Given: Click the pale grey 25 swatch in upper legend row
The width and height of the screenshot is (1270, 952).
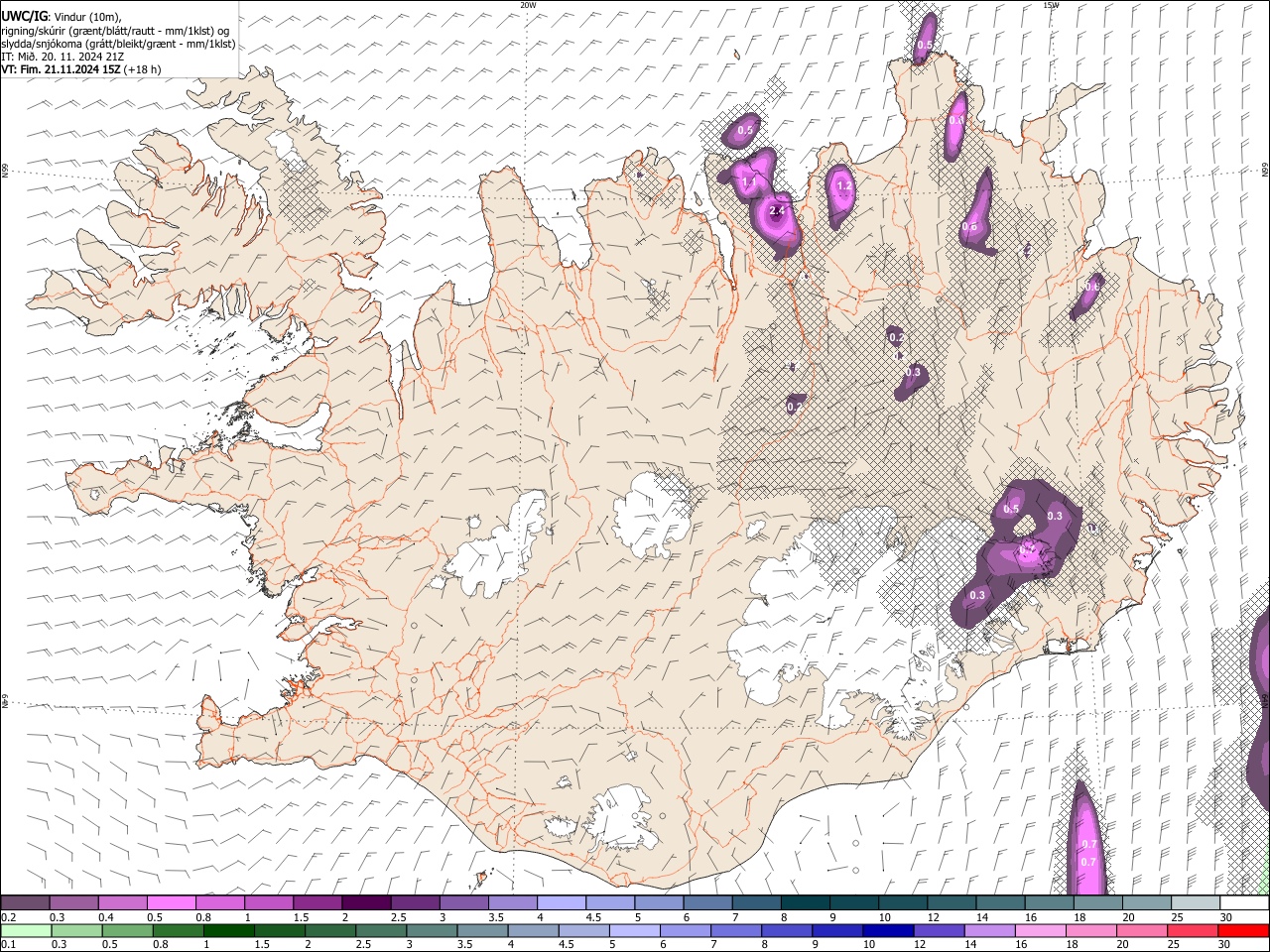Looking at the screenshot, I should click(x=1196, y=902).
